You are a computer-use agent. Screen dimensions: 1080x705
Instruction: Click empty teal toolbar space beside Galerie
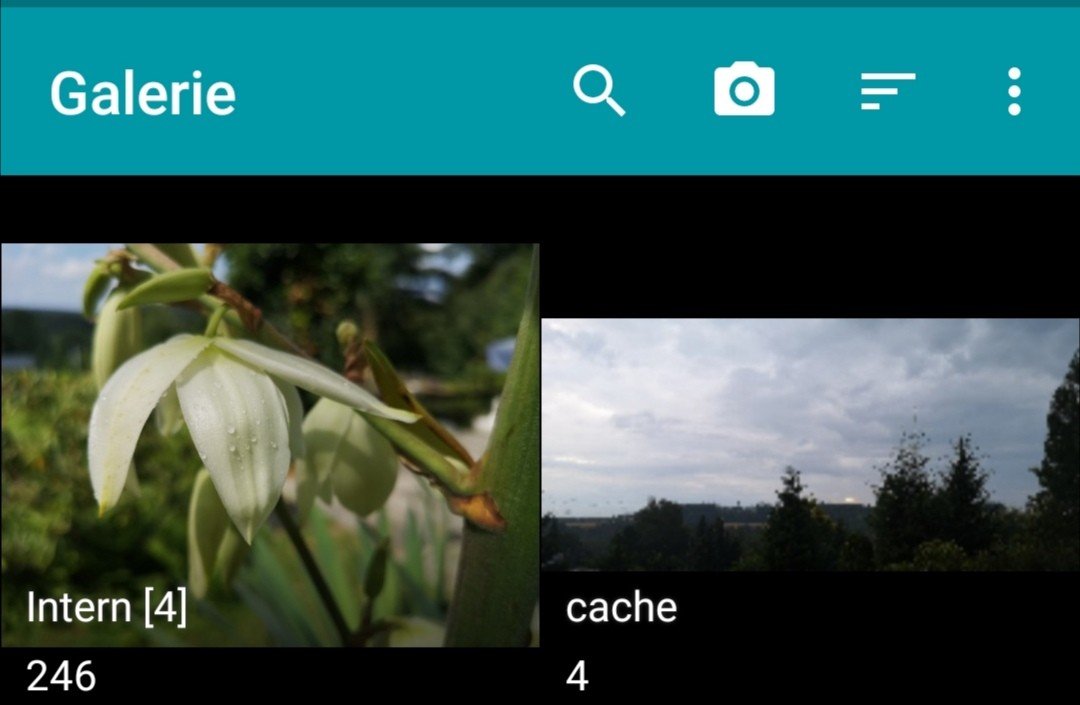pyautogui.click(x=399, y=91)
